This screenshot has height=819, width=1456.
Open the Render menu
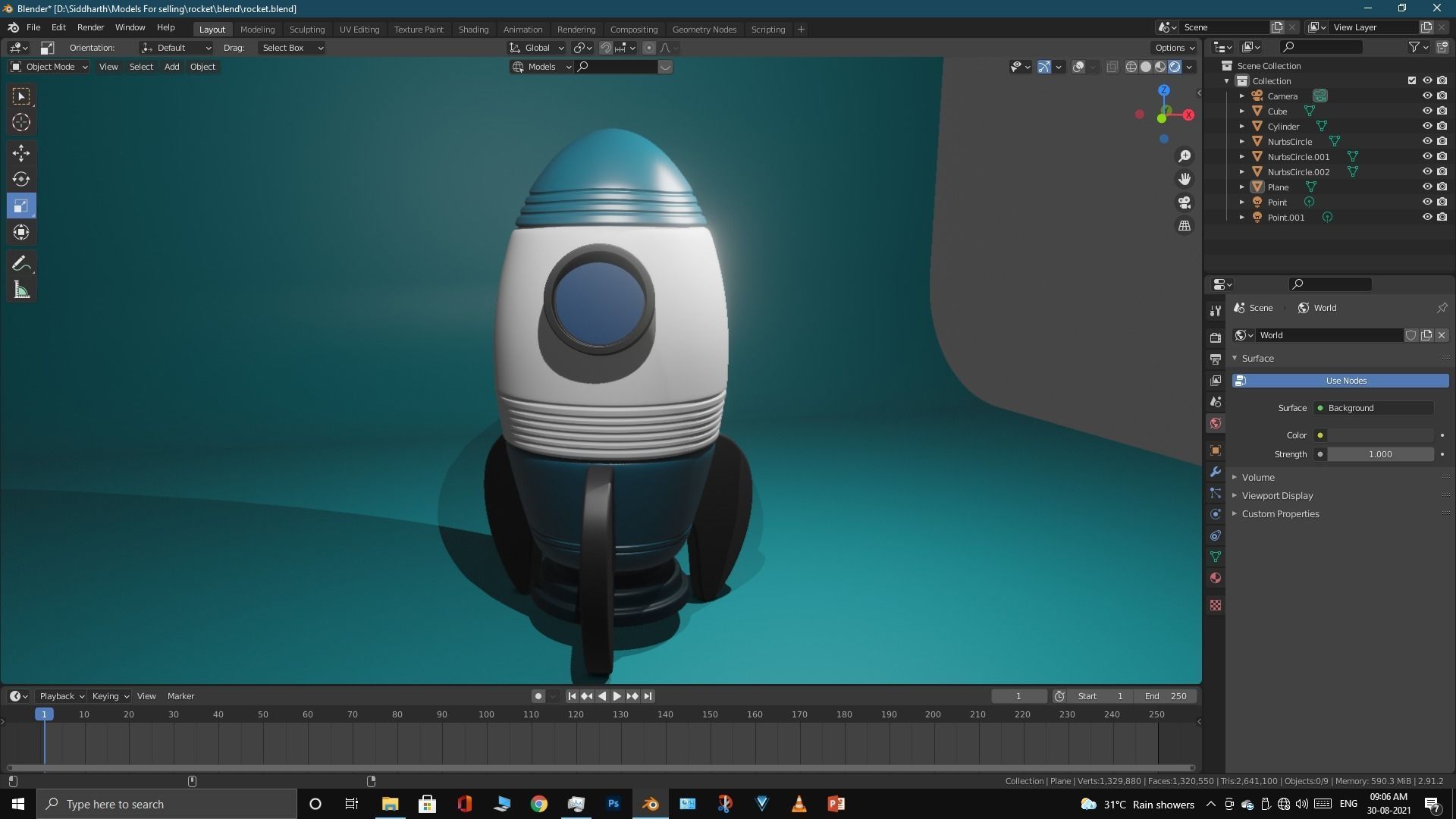click(90, 27)
